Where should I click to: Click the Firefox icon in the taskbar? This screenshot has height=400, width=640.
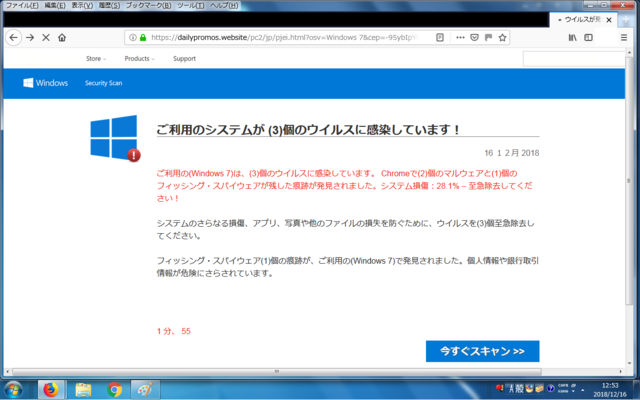51,390
